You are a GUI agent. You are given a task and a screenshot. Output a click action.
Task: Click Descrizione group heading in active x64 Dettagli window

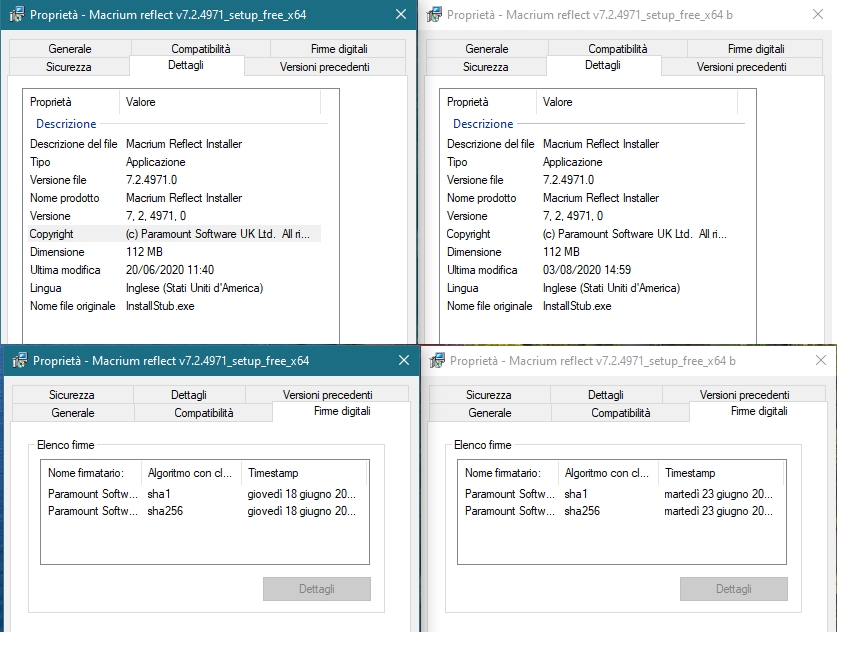pos(66,124)
